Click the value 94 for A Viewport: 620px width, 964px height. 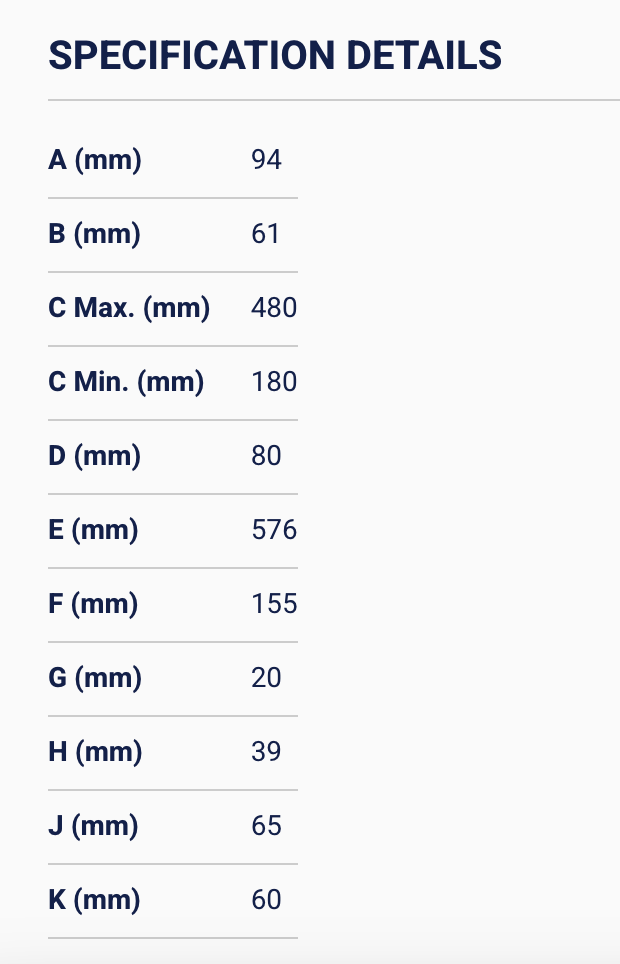[267, 160]
